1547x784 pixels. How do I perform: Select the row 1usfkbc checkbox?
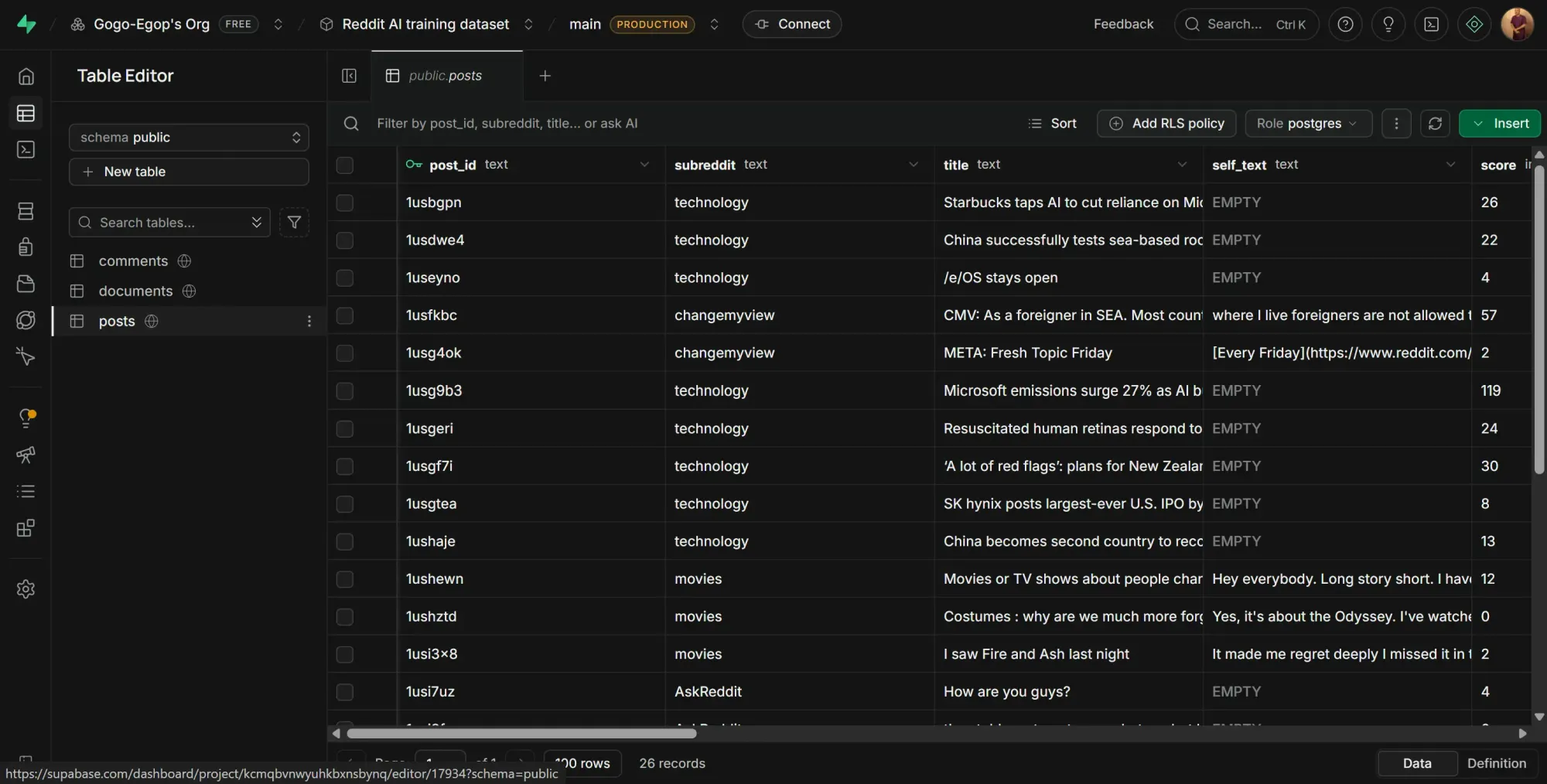[345, 315]
